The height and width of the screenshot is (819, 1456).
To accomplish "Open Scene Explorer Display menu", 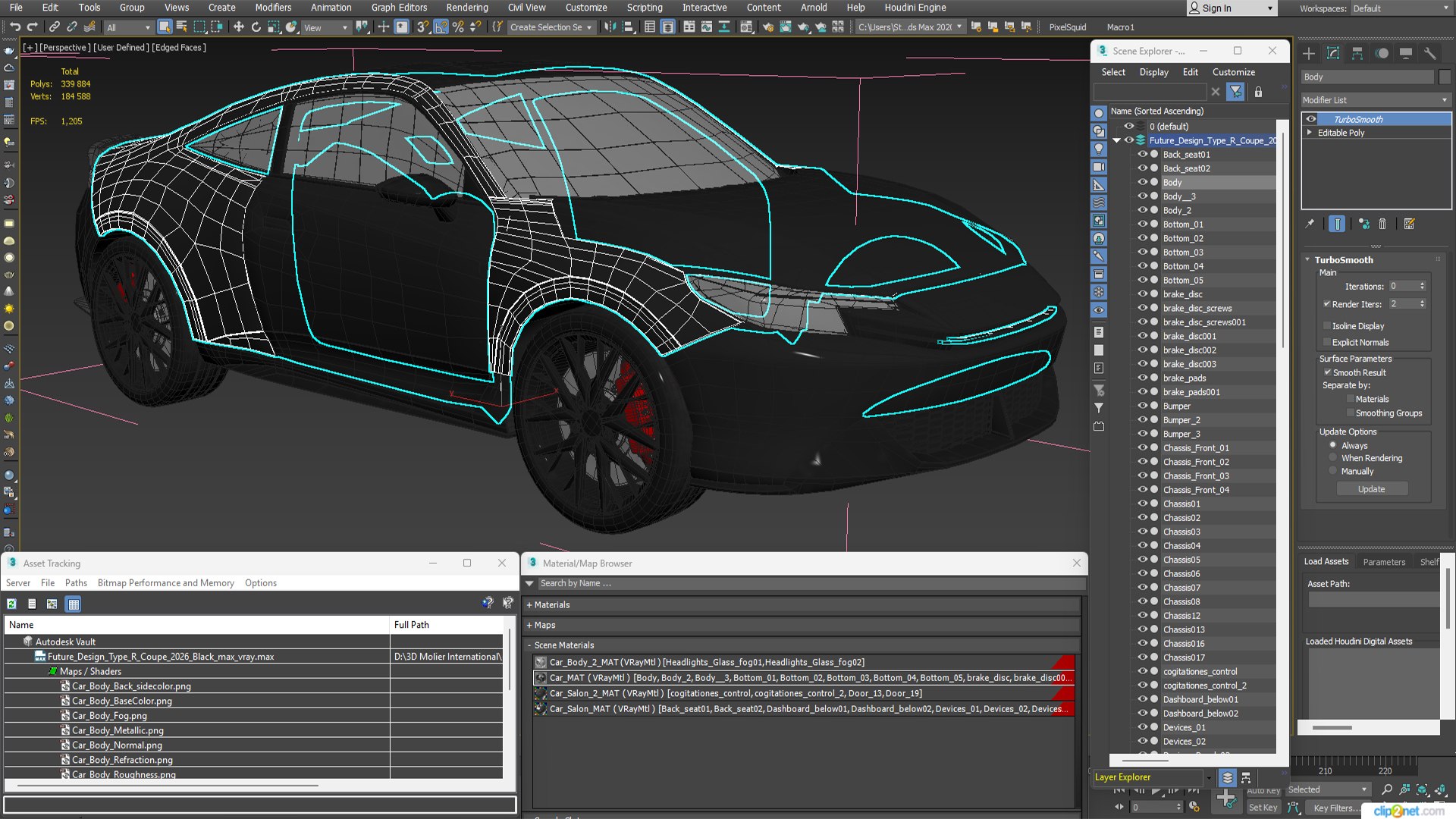I will 1153,72.
